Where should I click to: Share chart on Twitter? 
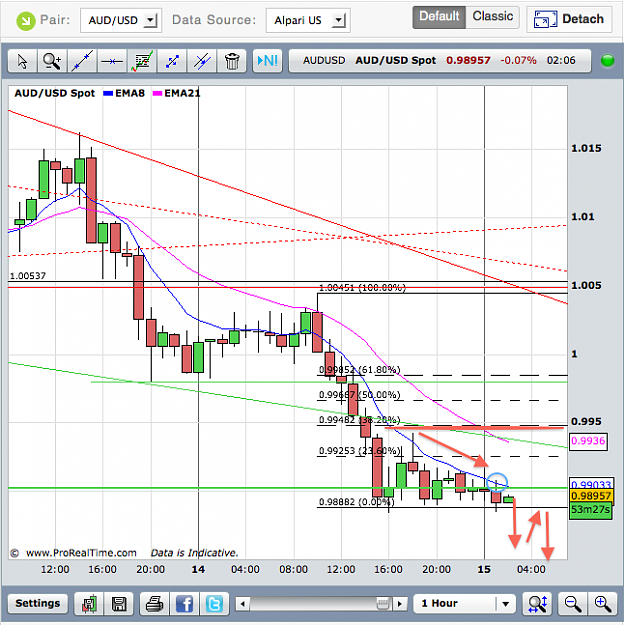(214, 603)
